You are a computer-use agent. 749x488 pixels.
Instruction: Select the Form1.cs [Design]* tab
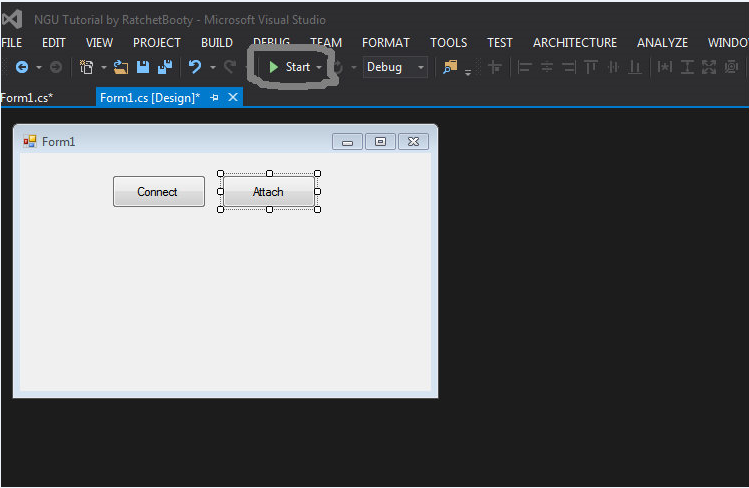[x=150, y=98]
